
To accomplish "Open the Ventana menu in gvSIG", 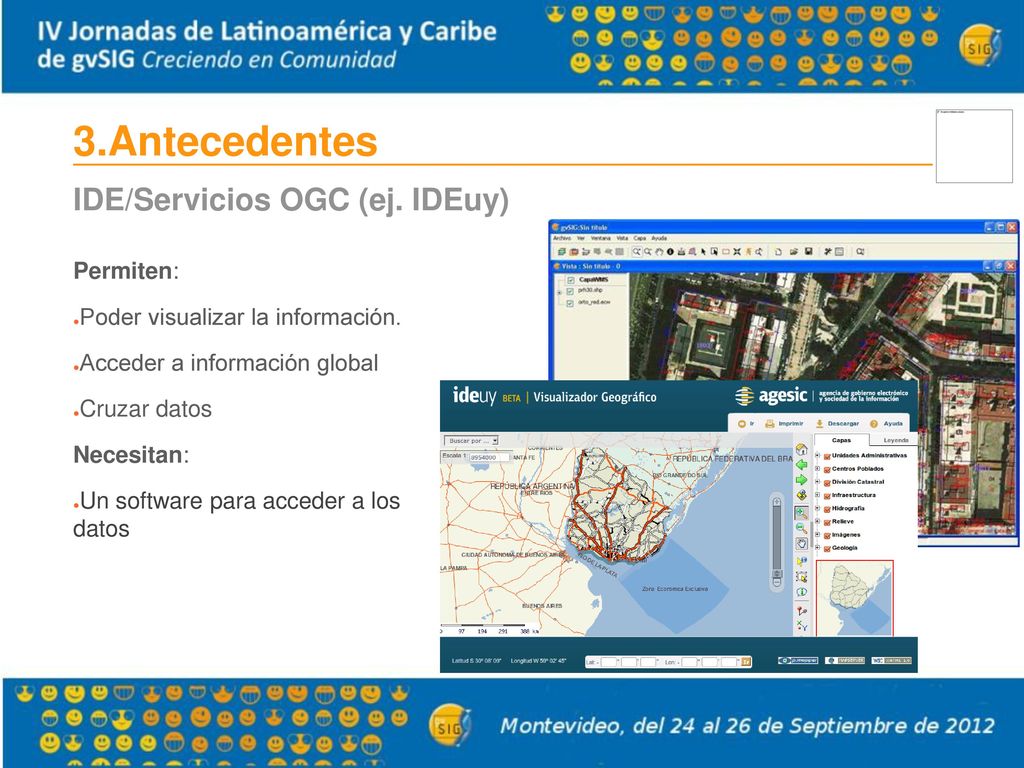I will (601, 238).
